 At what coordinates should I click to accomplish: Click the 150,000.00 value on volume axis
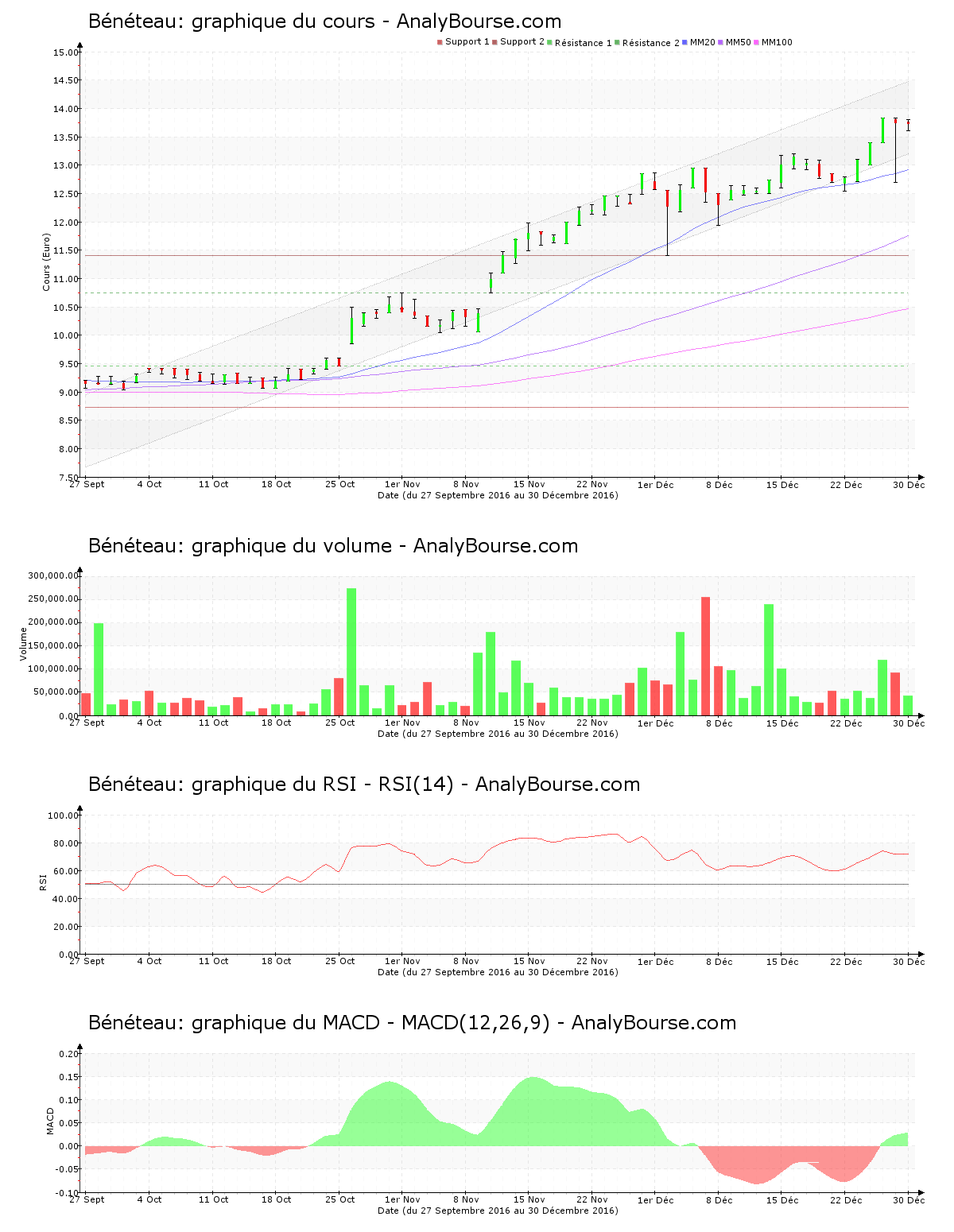coord(52,645)
